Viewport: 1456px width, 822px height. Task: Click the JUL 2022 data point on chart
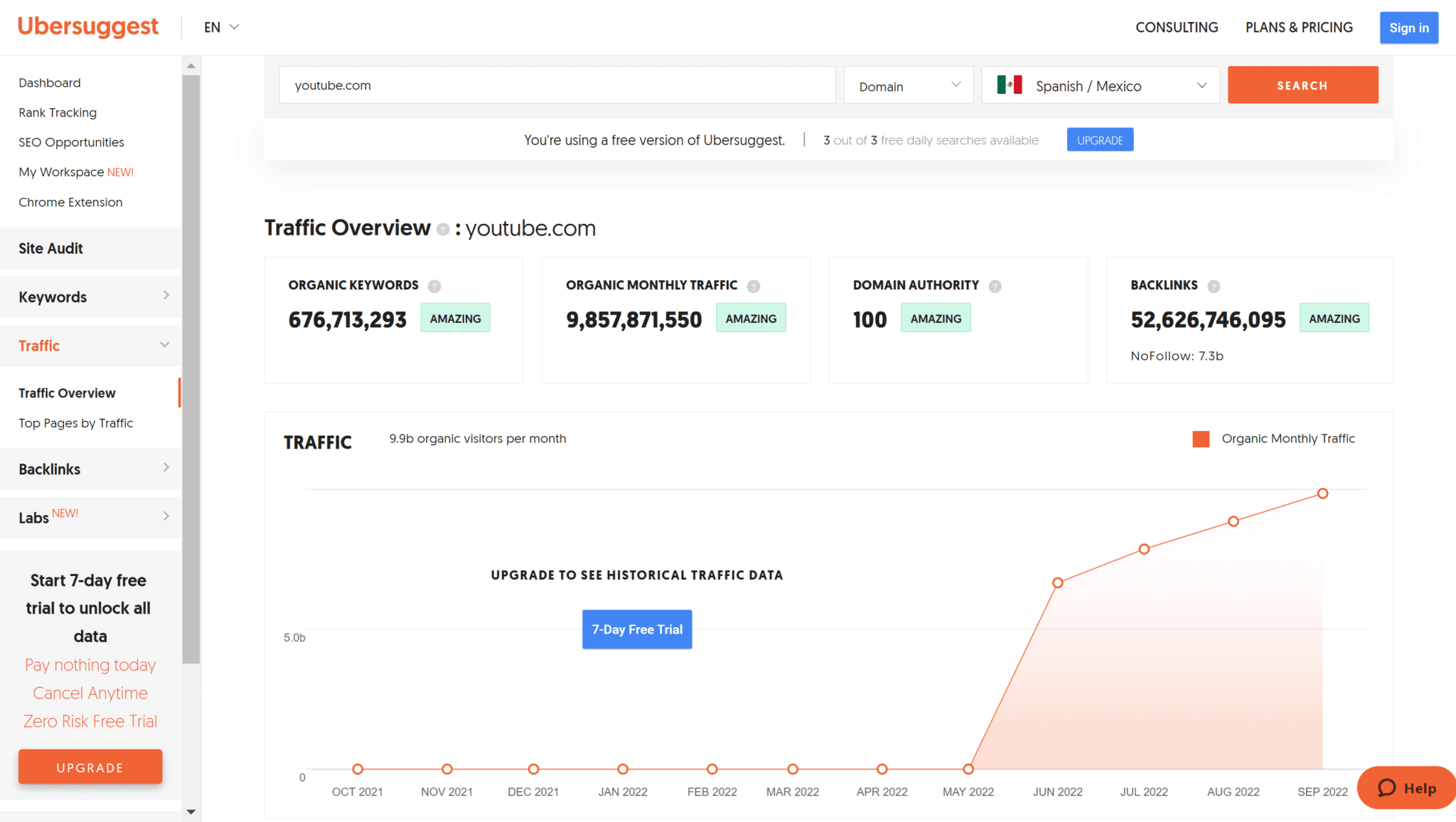click(x=1144, y=549)
